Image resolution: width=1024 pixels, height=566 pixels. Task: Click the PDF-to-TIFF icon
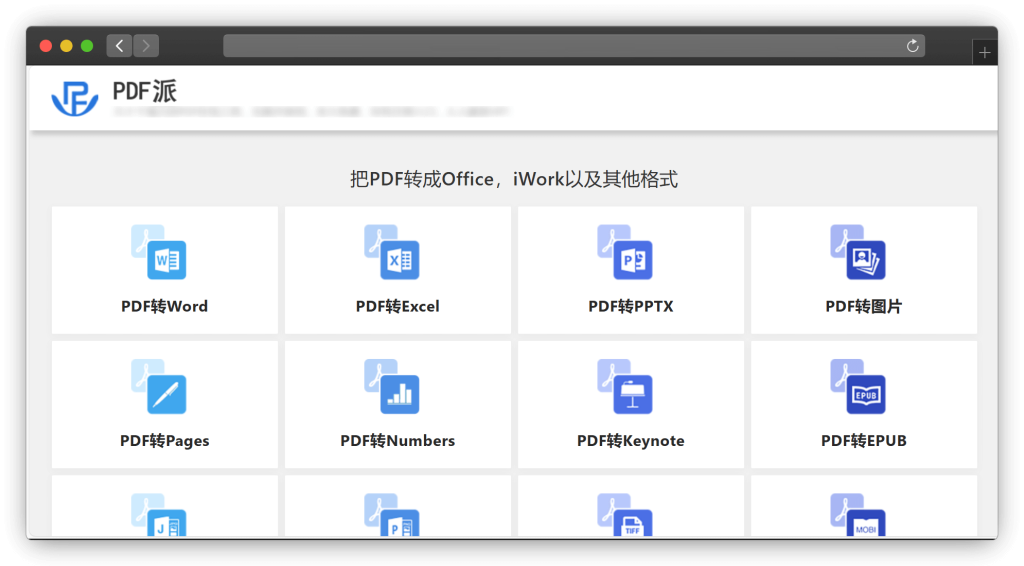[625, 515]
